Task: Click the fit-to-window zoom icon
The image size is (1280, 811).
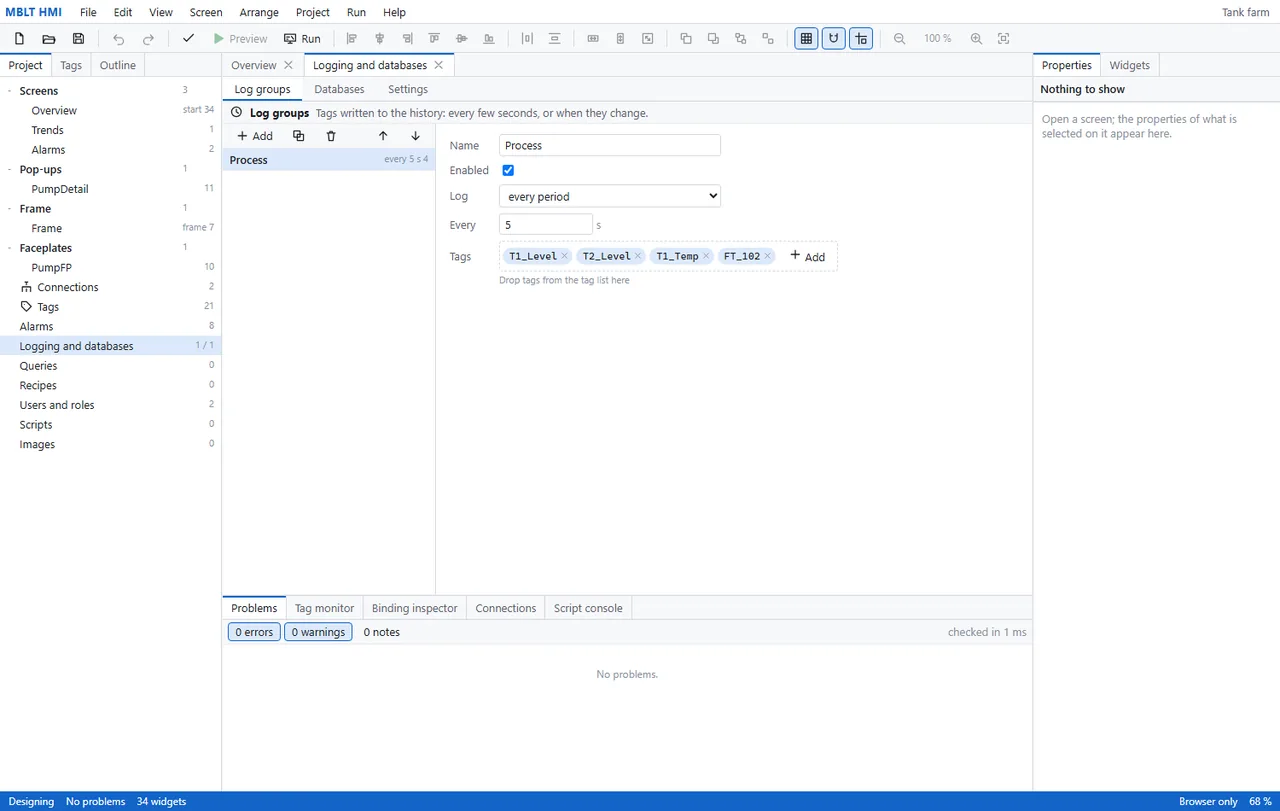Action: tap(1004, 39)
